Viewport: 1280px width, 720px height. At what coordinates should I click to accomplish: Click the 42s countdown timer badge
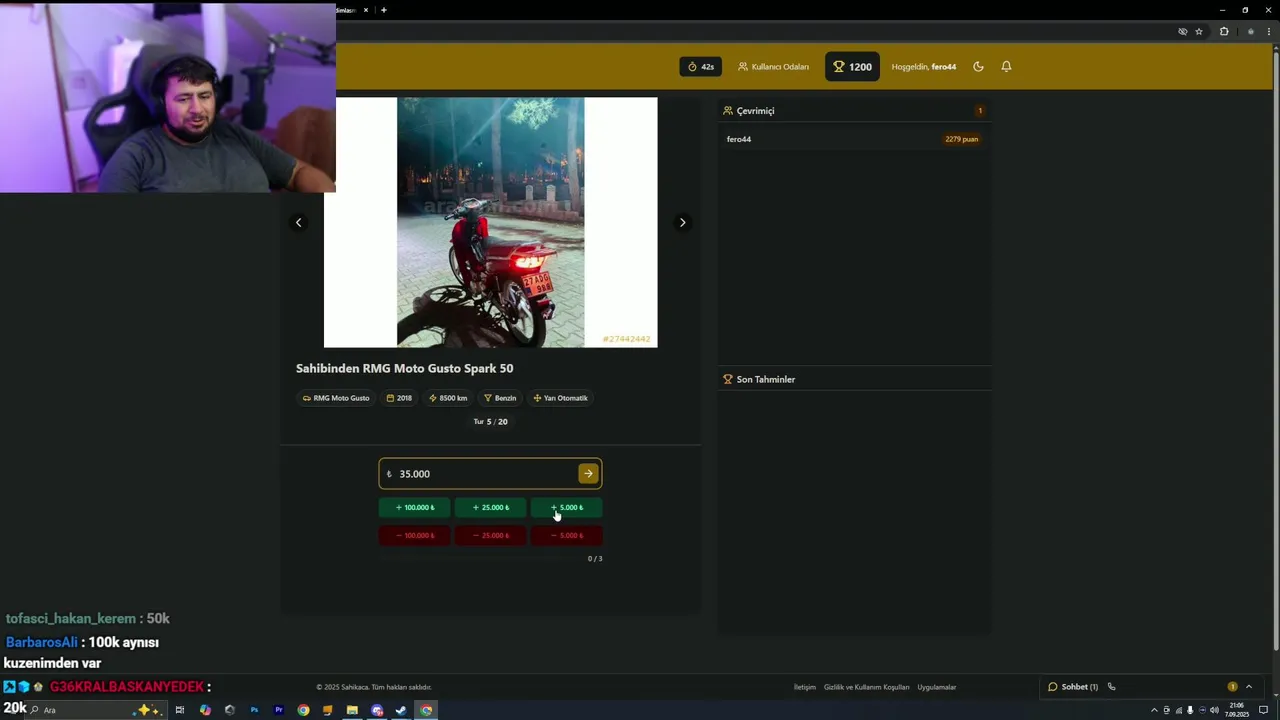pyautogui.click(x=700, y=67)
